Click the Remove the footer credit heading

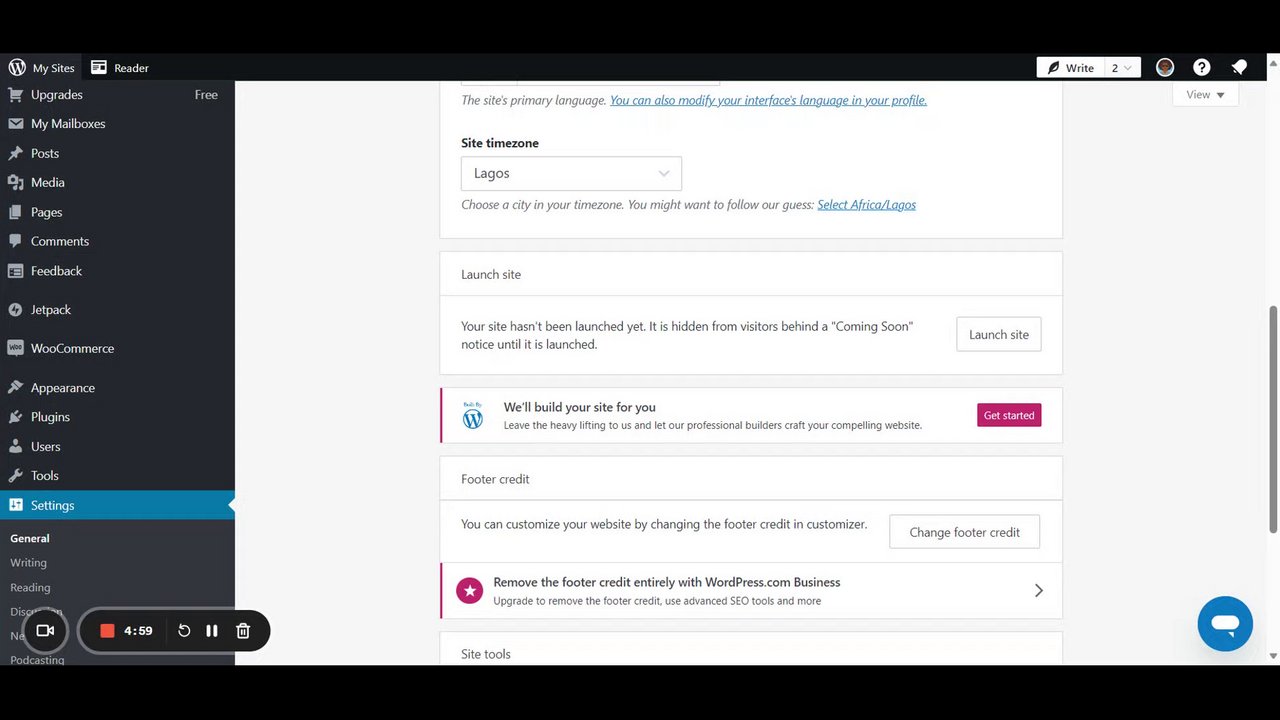[x=667, y=582]
